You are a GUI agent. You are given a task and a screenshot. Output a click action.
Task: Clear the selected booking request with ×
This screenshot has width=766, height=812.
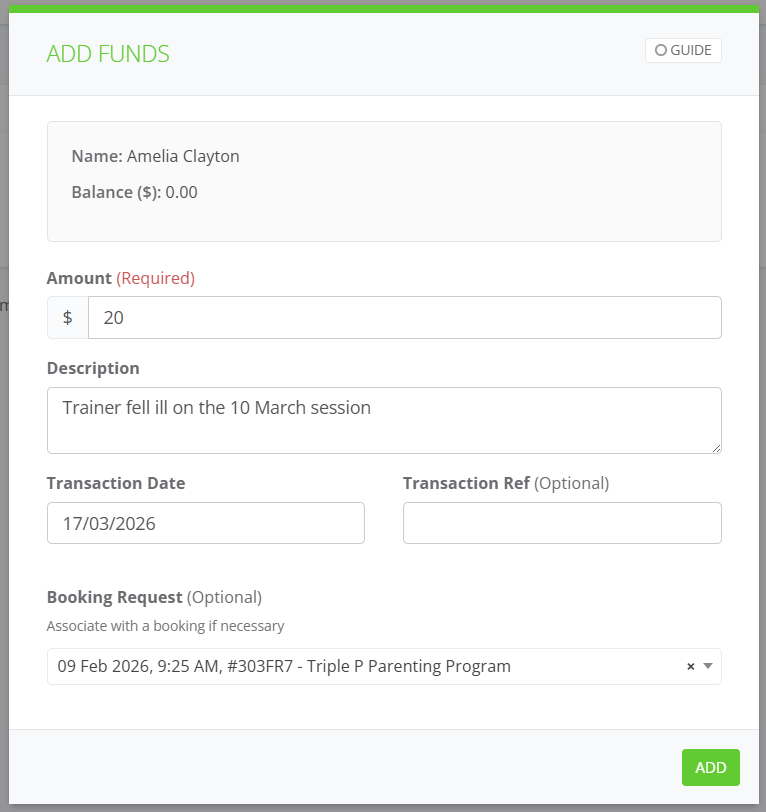[x=690, y=667]
